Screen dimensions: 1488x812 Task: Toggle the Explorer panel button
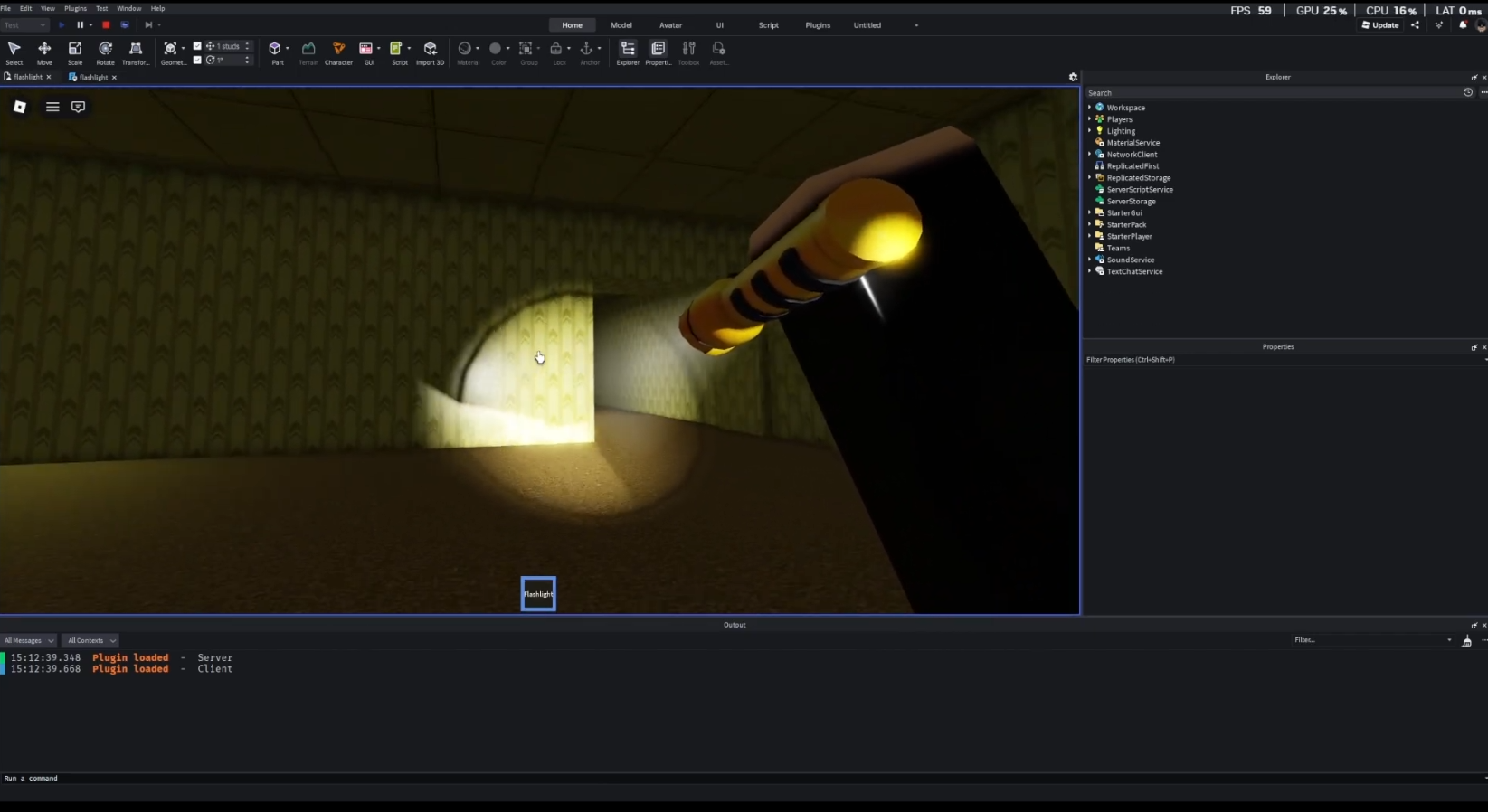click(x=627, y=52)
